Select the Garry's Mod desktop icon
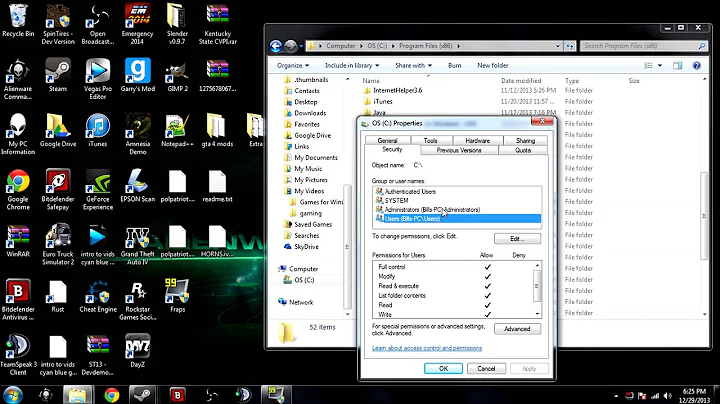 (x=136, y=72)
